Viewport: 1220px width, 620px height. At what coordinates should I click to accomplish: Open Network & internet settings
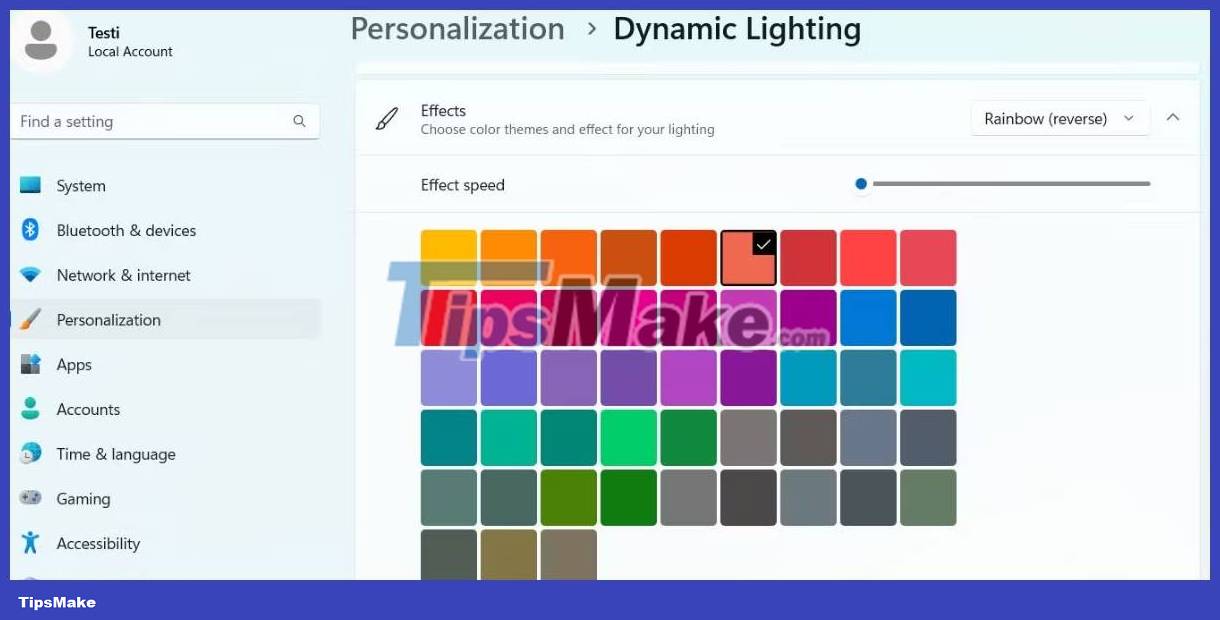[x=30, y=275]
